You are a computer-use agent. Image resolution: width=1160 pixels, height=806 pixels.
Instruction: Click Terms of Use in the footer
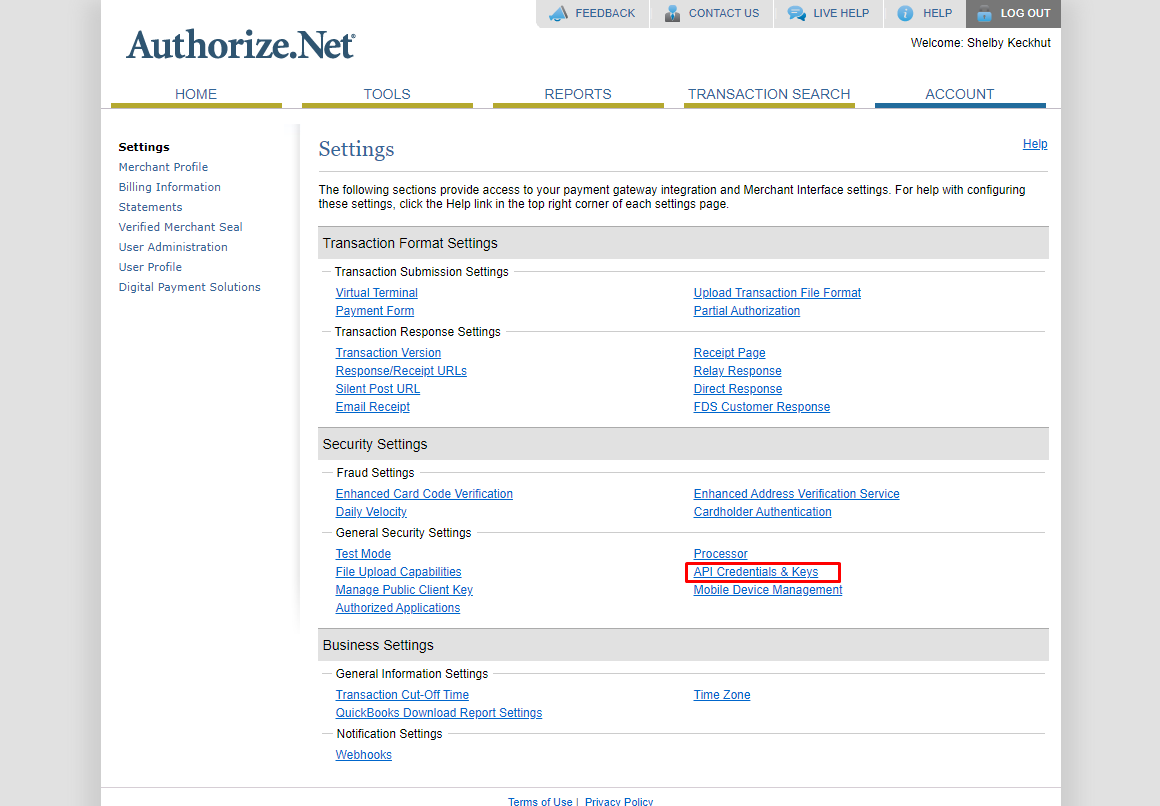coord(540,802)
